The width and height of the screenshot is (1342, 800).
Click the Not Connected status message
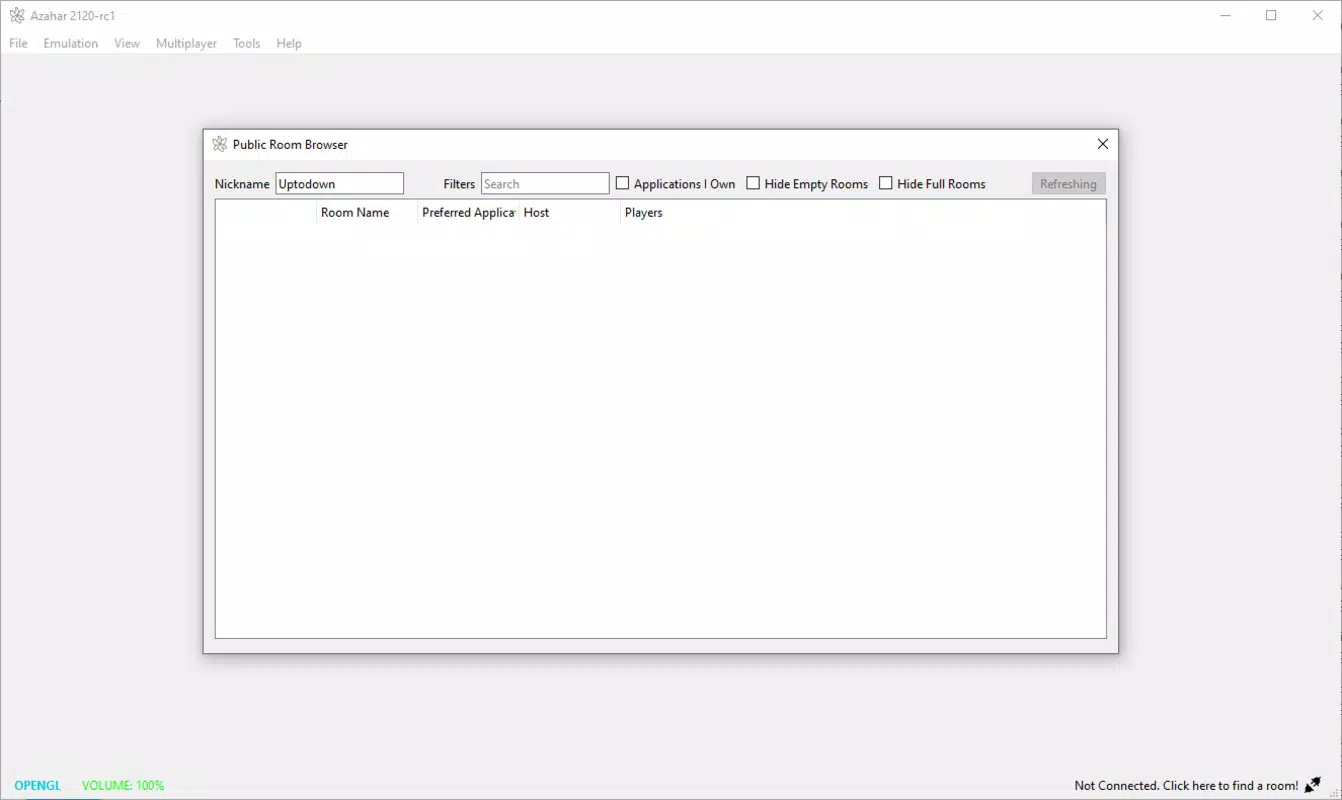(1186, 786)
